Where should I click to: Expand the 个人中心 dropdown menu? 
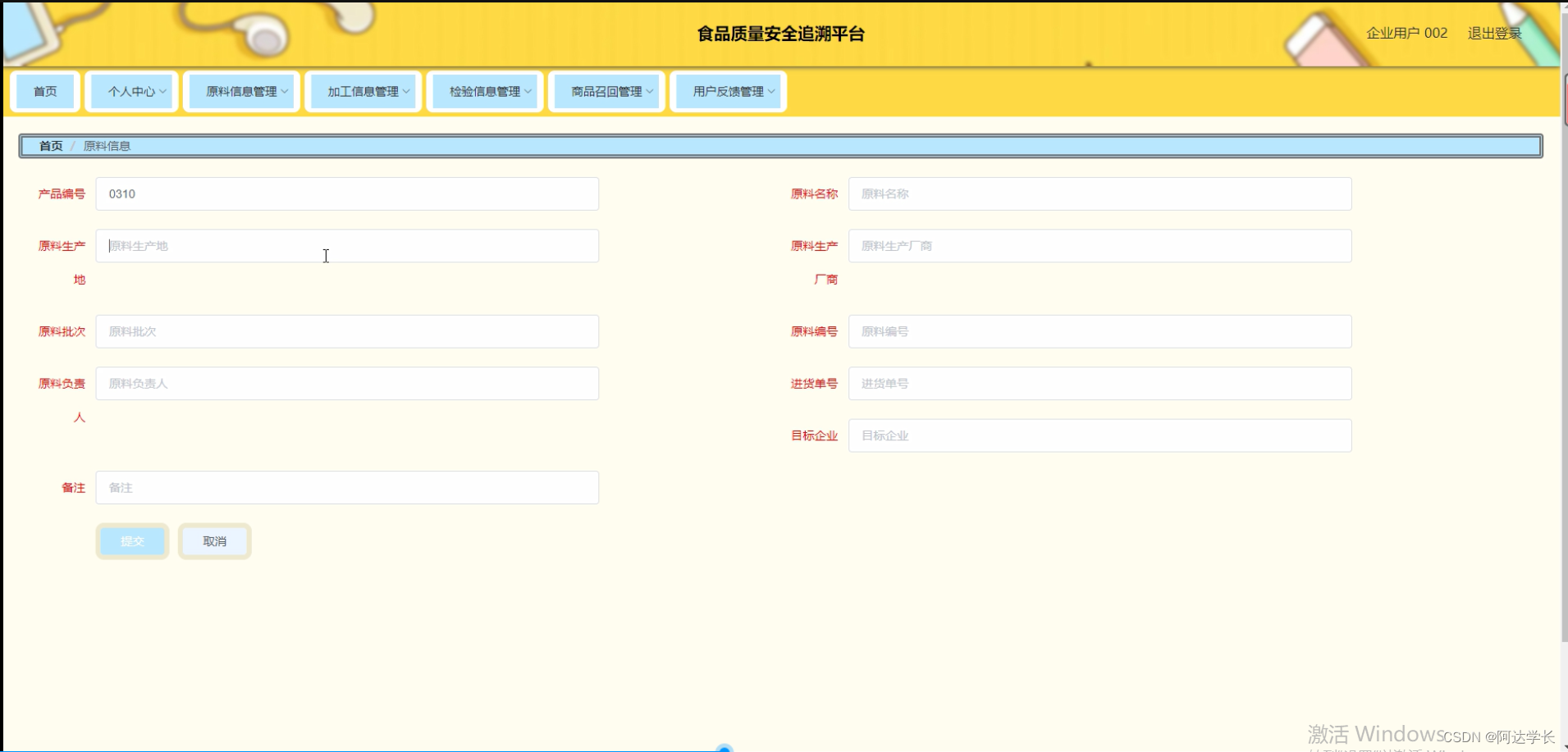[131, 91]
